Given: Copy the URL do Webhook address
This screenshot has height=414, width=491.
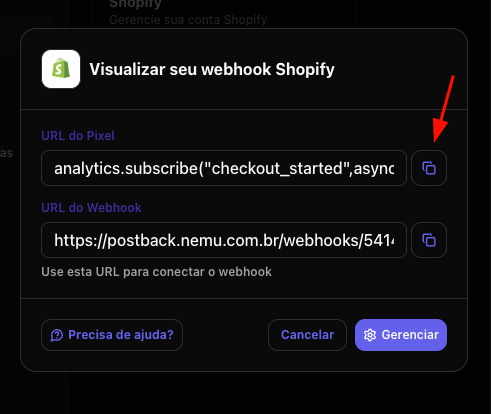Looking at the screenshot, I should 429,240.
